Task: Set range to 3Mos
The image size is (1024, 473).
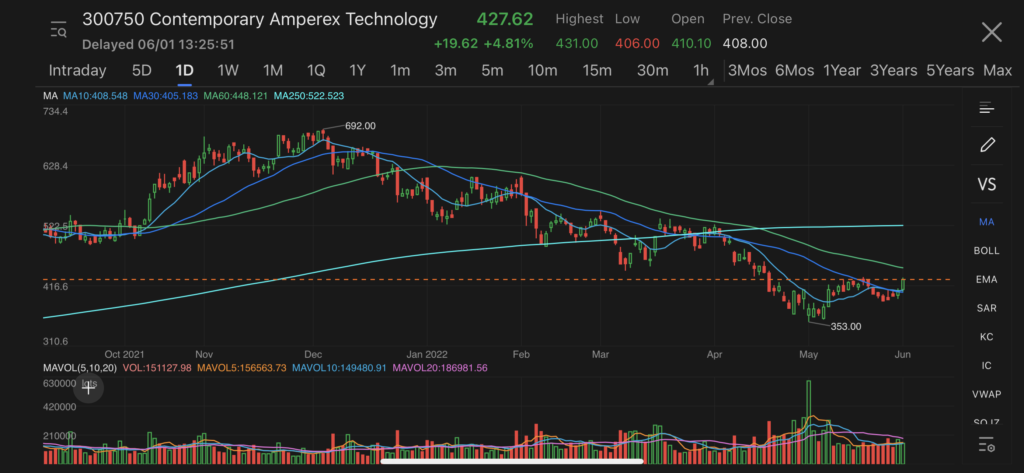Action: [747, 71]
